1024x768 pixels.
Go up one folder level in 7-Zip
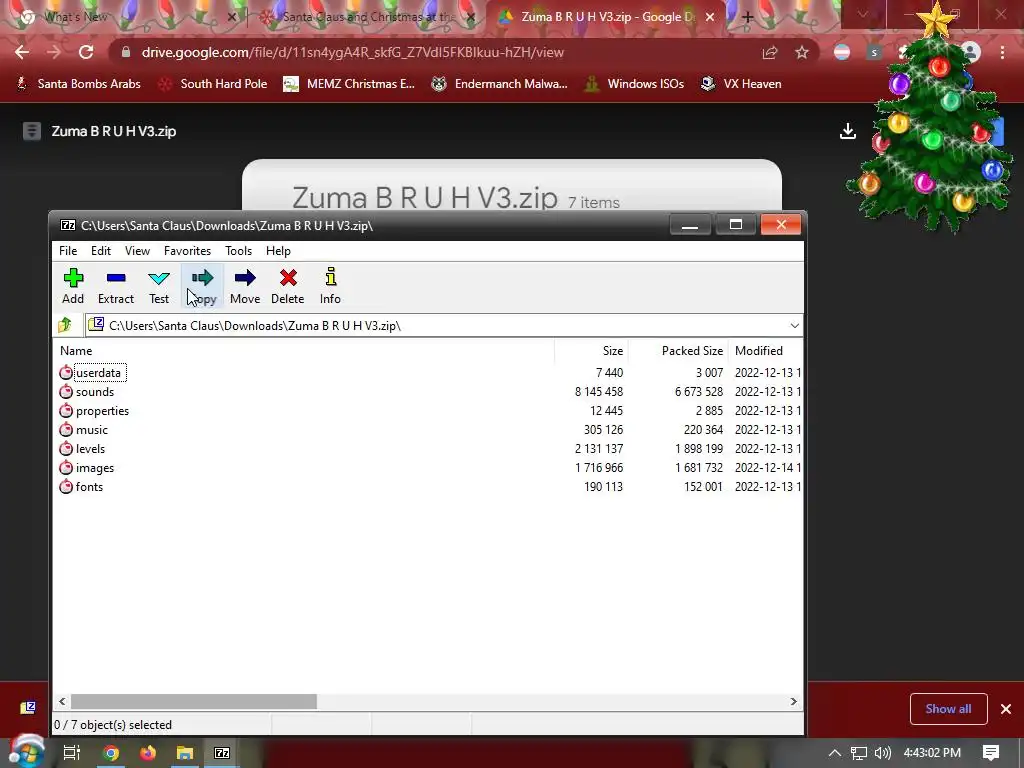tap(65, 325)
